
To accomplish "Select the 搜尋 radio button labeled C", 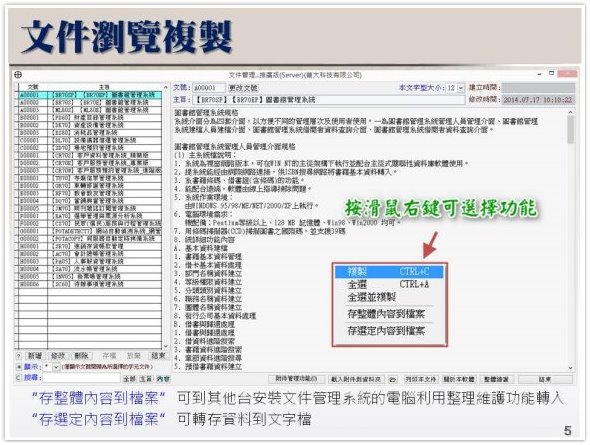I will (18, 377).
